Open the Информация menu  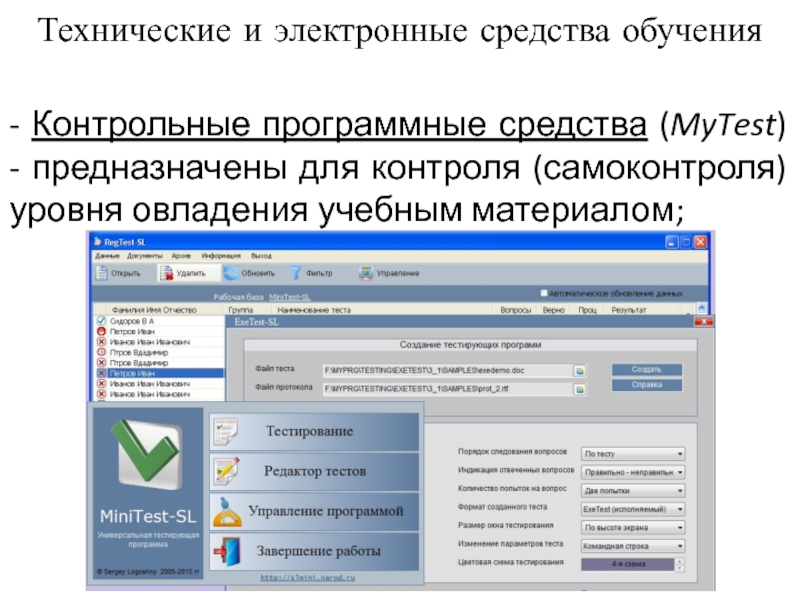click(x=221, y=256)
